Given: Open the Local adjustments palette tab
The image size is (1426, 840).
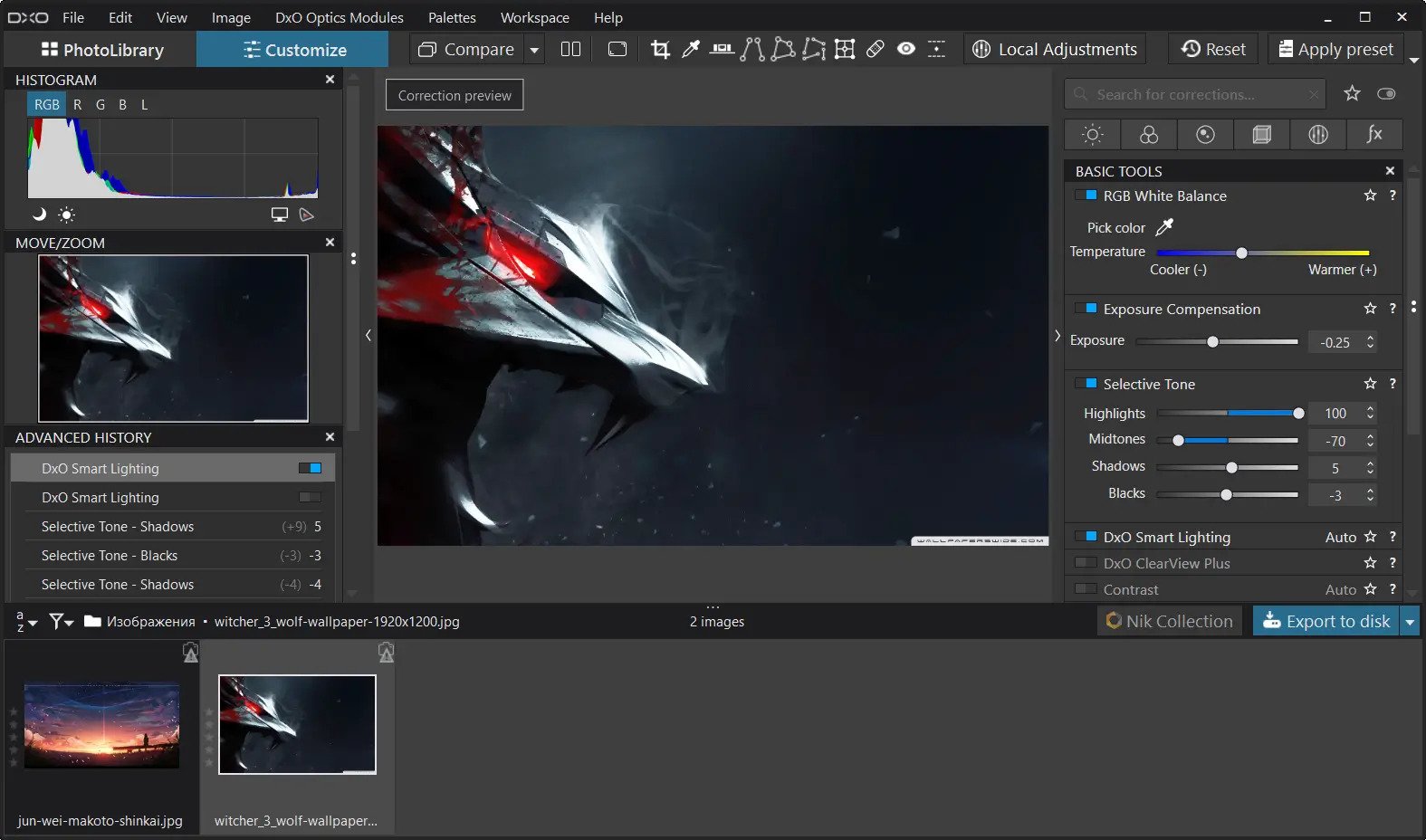Looking at the screenshot, I should 1318,135.
